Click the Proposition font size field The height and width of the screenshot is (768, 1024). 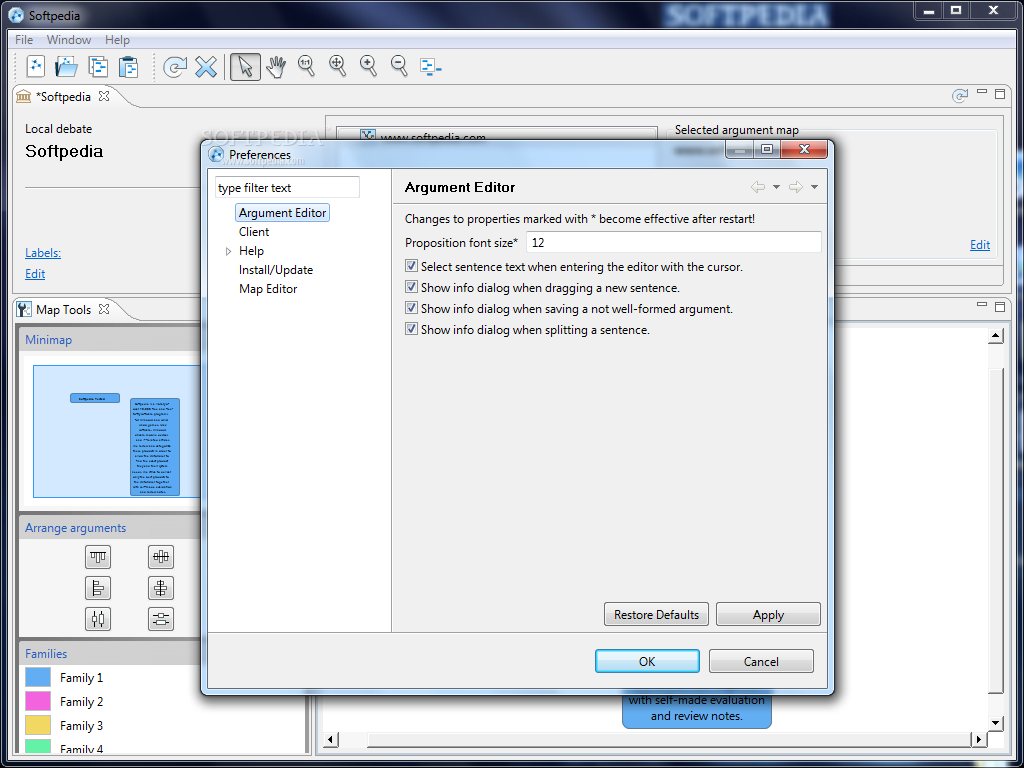tap(673, 242)
